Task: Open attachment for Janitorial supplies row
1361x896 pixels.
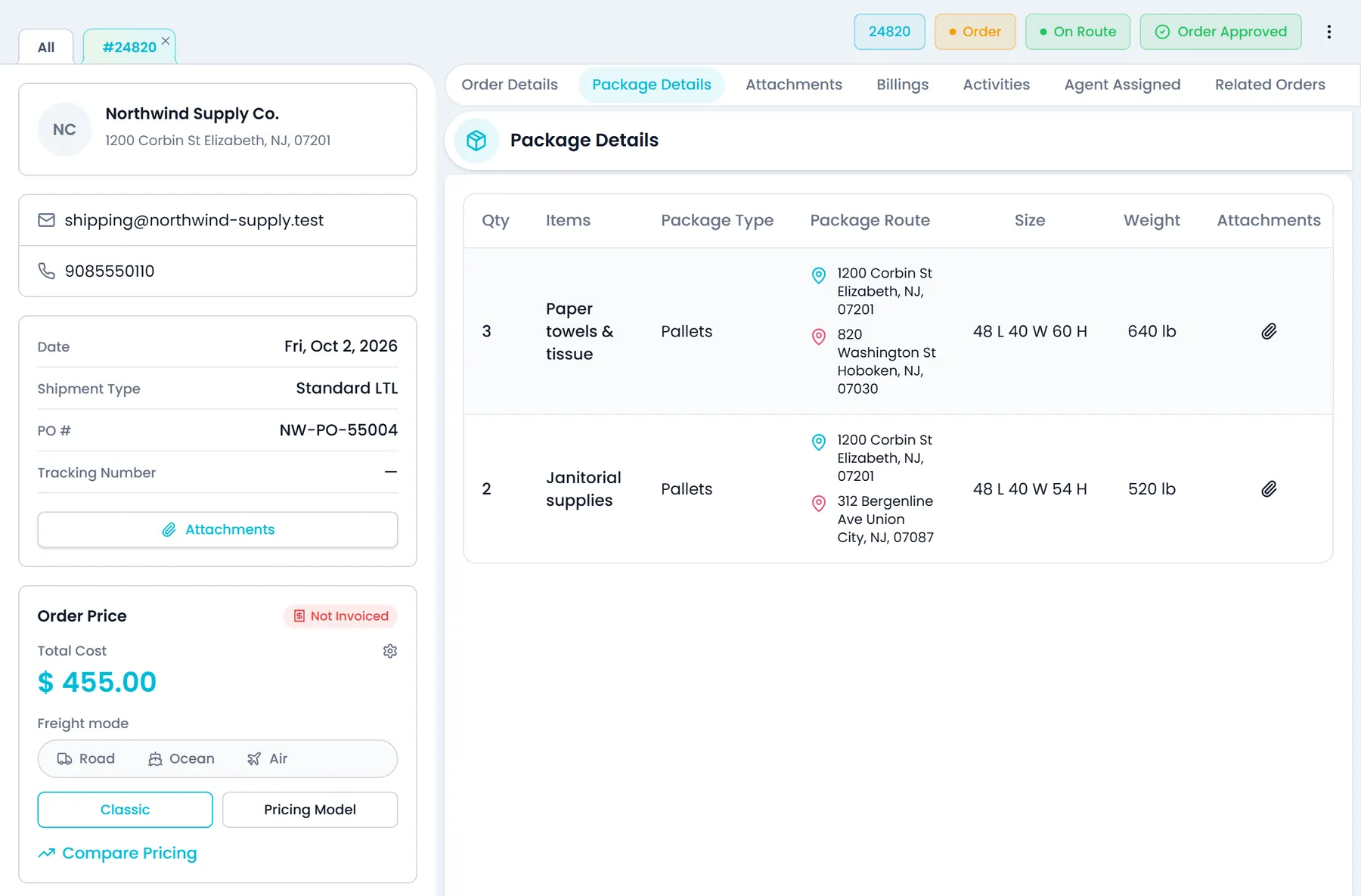Action: pos(1269,489)
